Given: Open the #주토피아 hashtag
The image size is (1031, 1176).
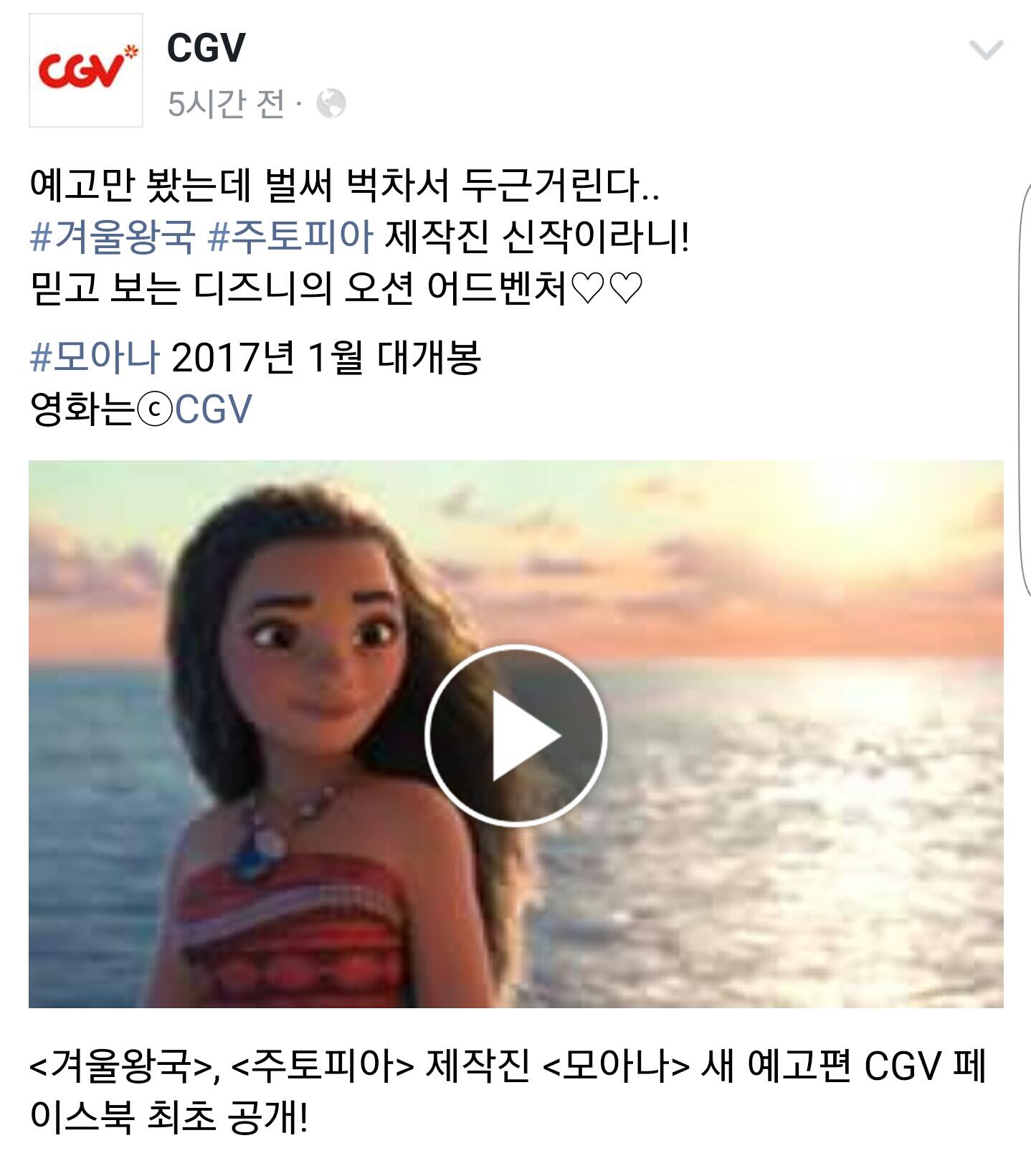Looking at the screenshot, I should coord(290,236).
